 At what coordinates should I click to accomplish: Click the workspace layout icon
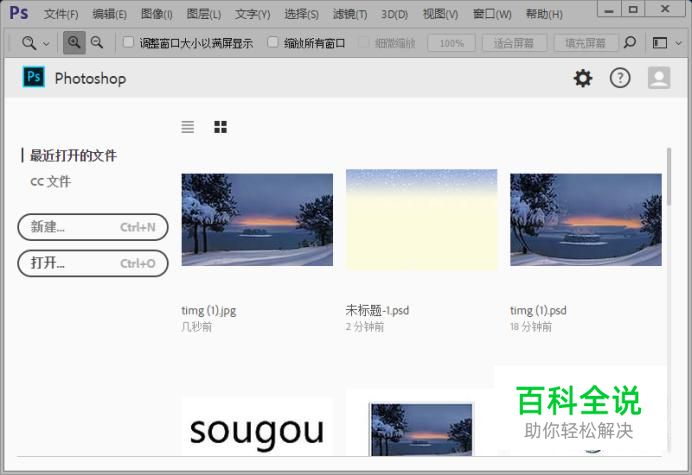click(x=660, y=43)
